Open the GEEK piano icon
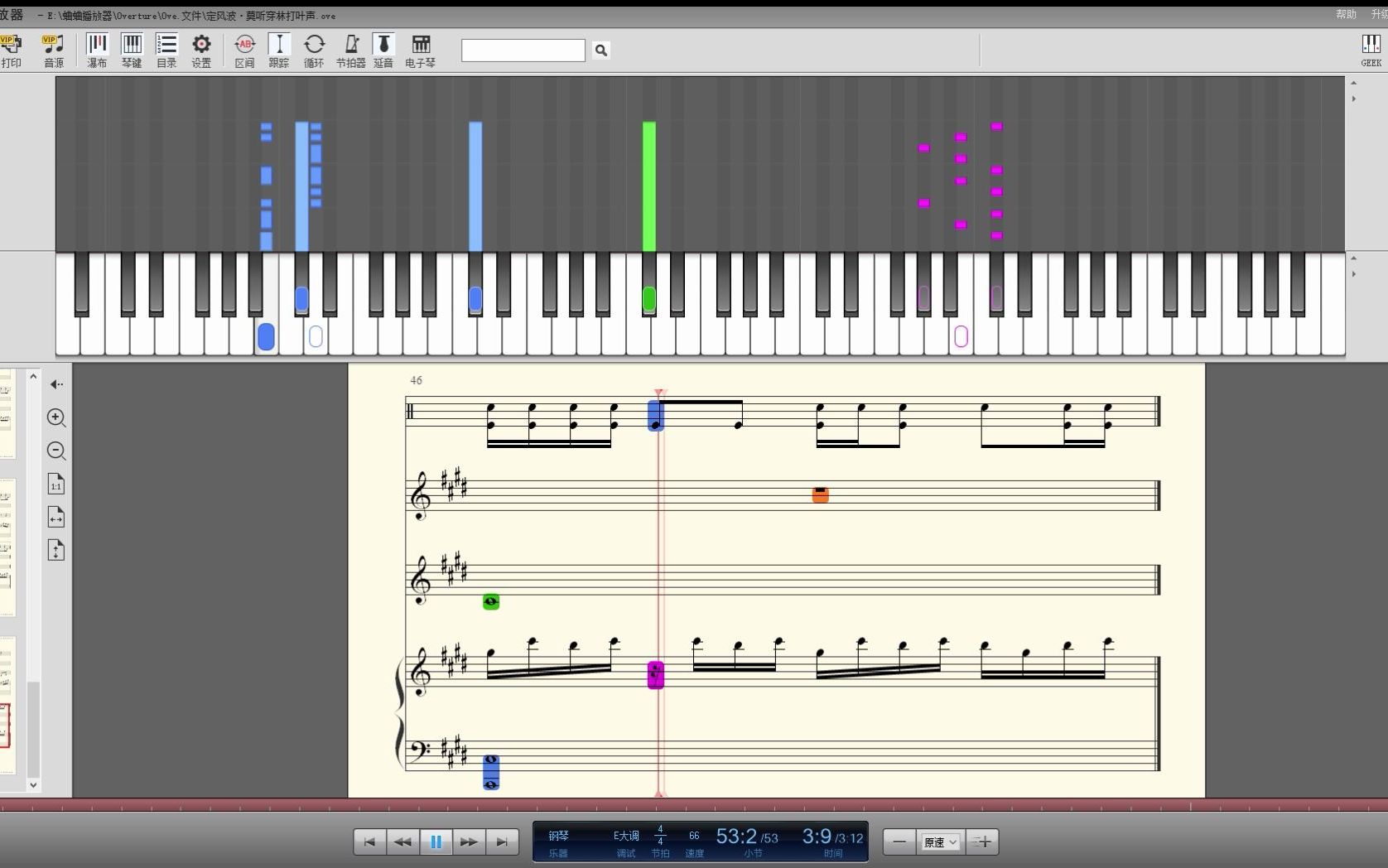Image resolution: width=1388 pixels, height=868 pixels. coord(1371,50)
